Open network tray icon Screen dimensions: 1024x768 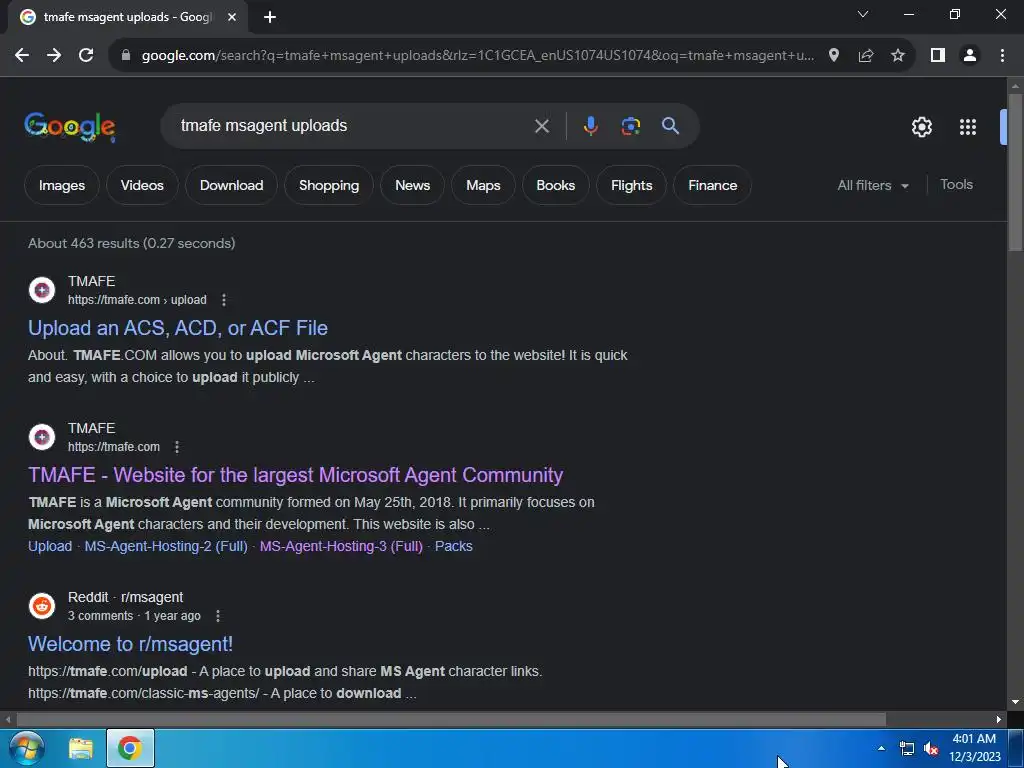907,748
